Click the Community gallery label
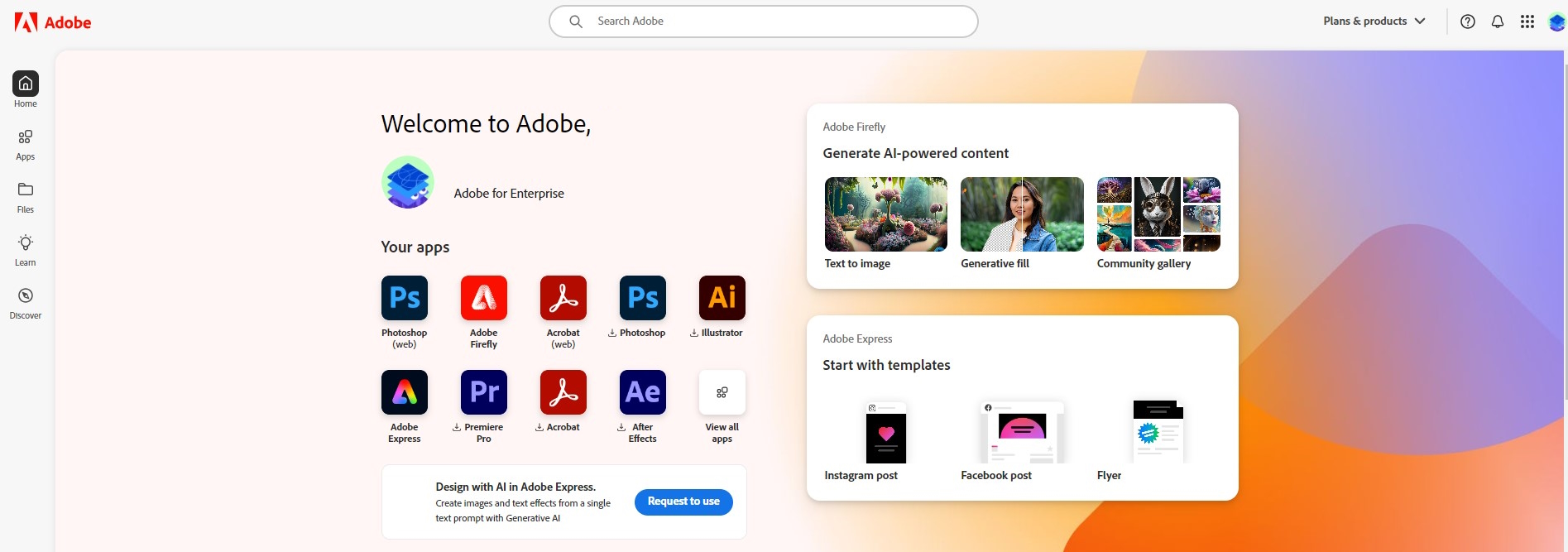Viewport: 1568px width, 552px height. pyautogui.click(x=1144, y=263)
